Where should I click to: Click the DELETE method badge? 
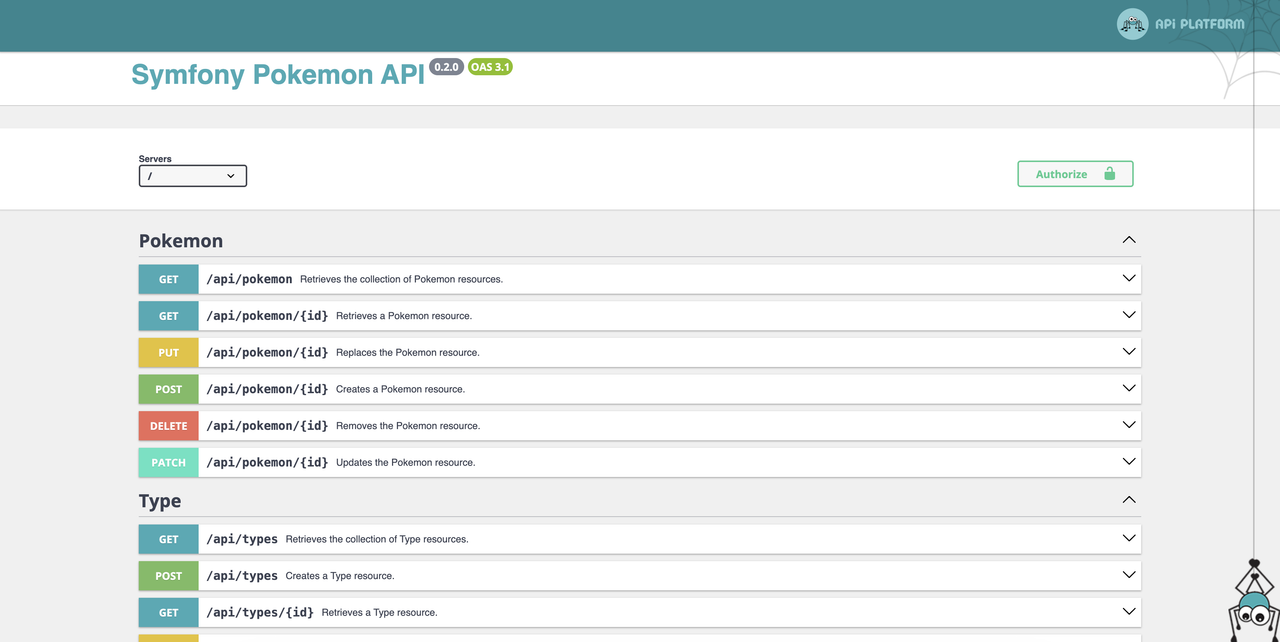[169, 426]
